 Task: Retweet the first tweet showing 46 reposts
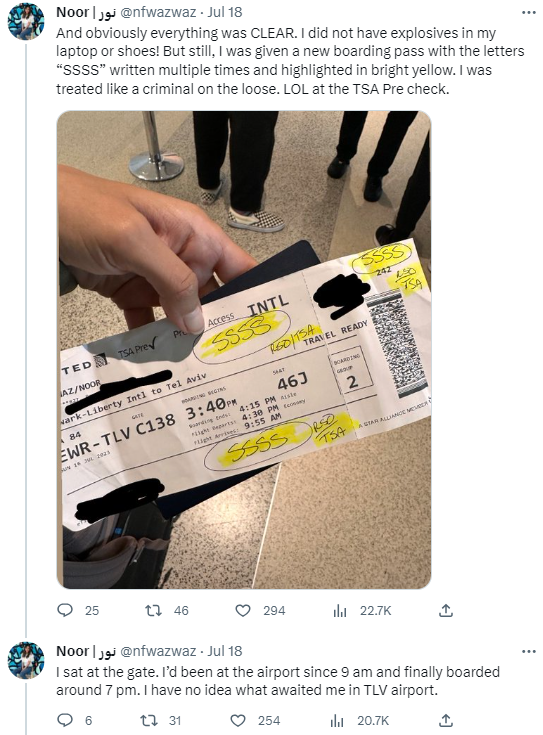pyautogui.click(x=153, y=610)
